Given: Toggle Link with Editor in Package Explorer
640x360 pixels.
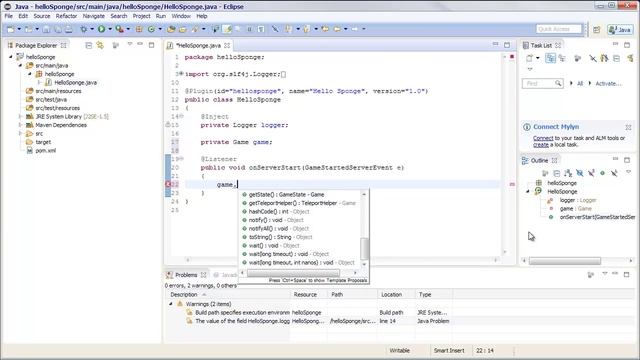Looking at the screenshot, I should (x=100, y=45).
